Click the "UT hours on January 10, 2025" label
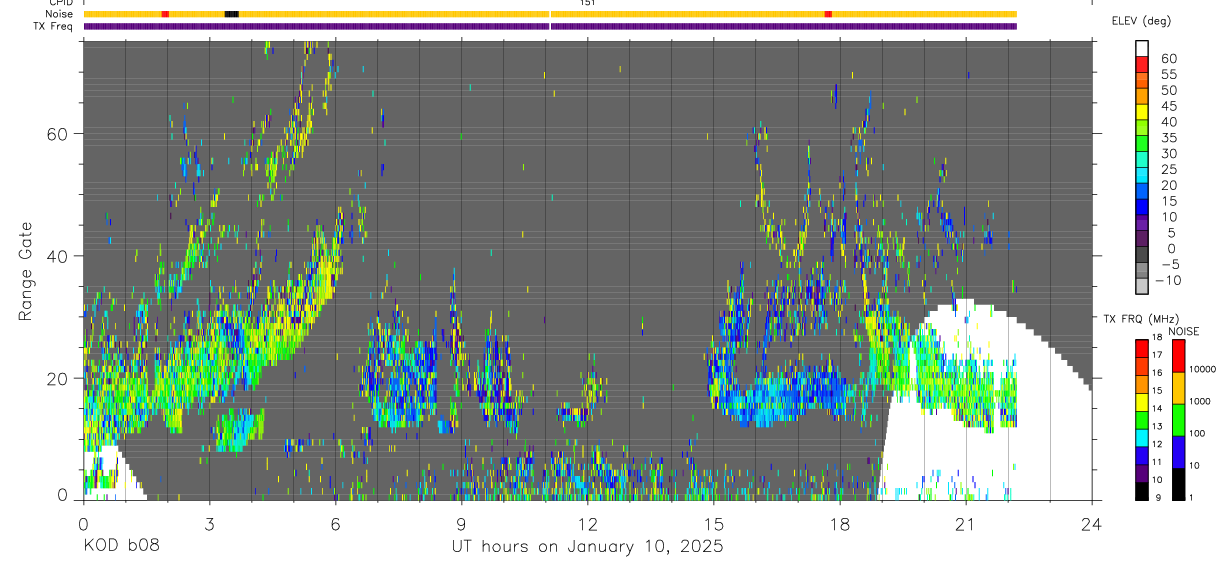Image resolution: width=1228 pixels, height=567 pixels. click(x=586, y=546)
